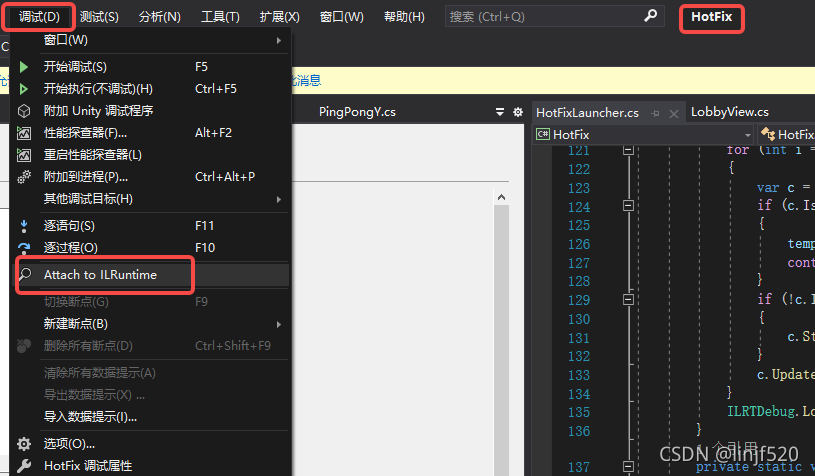Click the HotFix solution name button

coord(712,17)
